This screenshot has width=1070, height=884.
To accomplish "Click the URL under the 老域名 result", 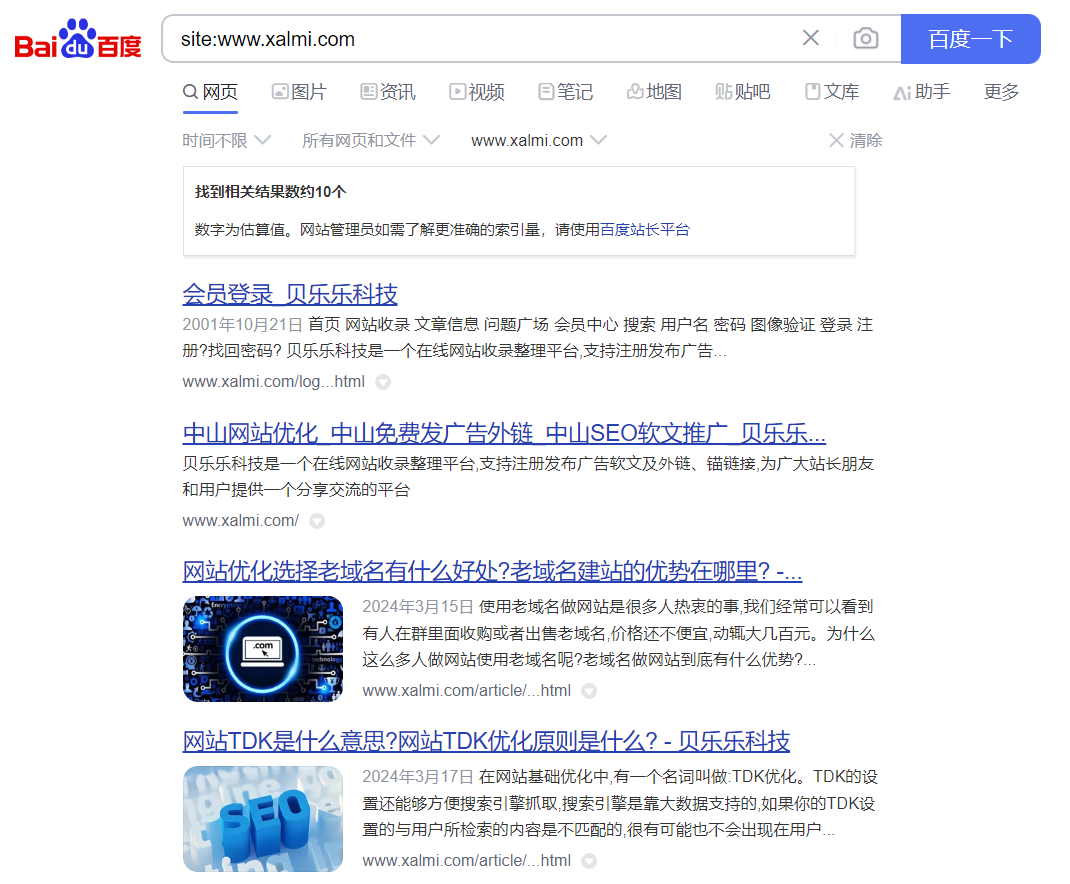I will (x=466, y=691).
